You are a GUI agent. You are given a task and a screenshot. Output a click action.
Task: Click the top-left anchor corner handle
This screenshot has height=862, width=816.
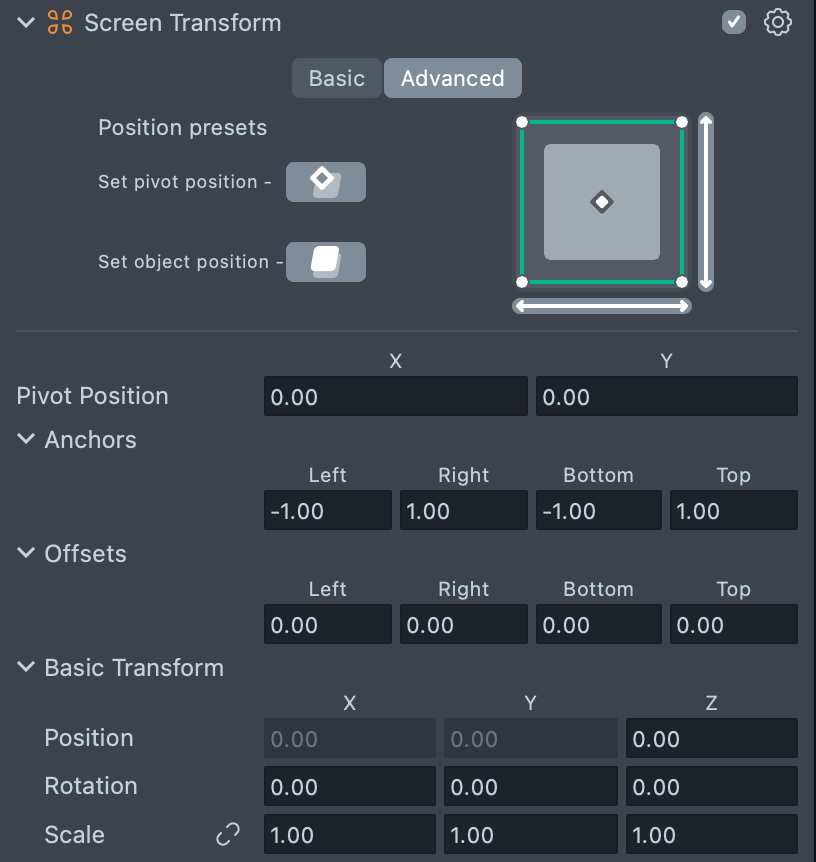coord(522,122)
